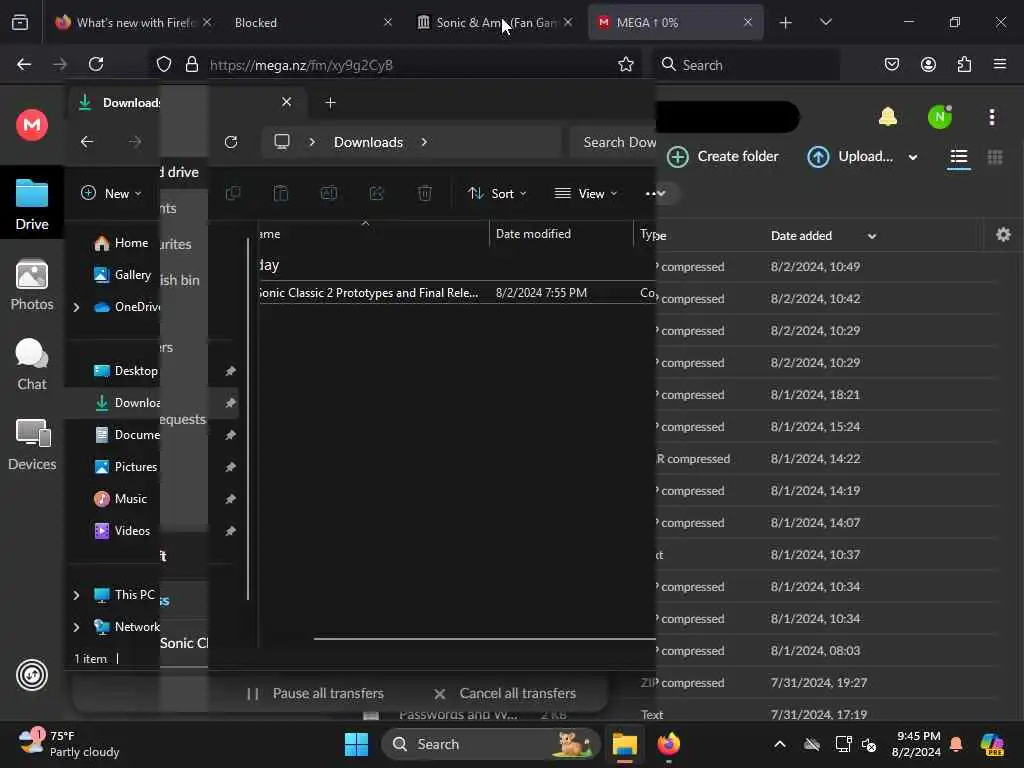Open Firefox account icon

(x=928, y=64)
